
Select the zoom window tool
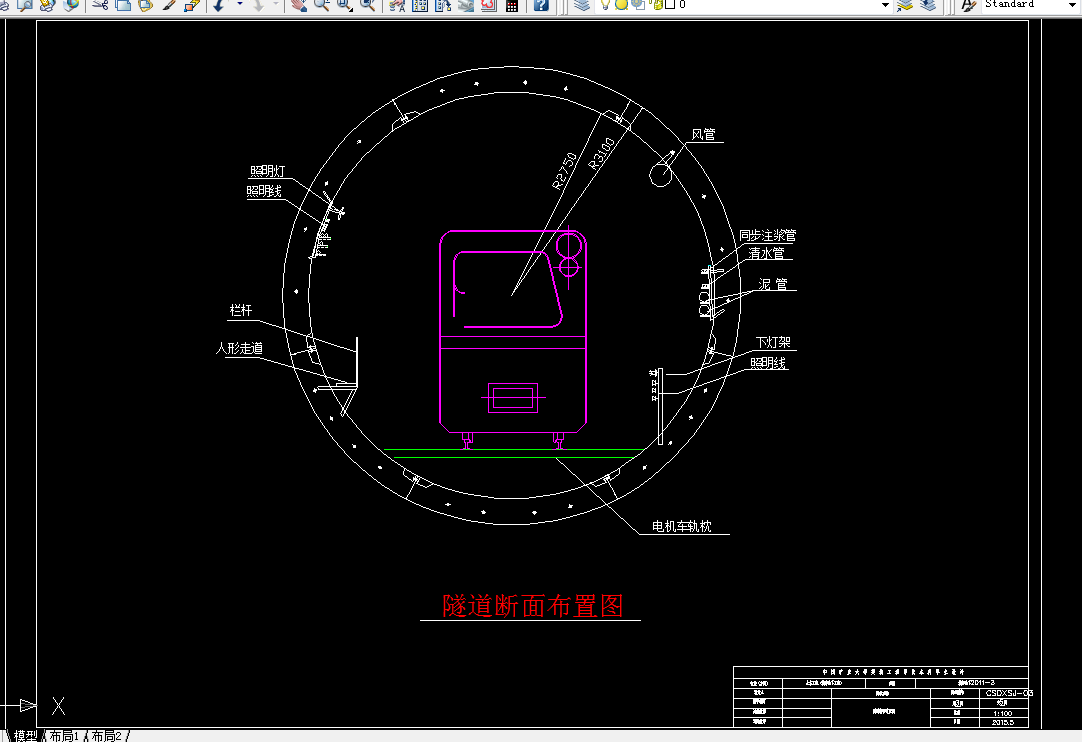pyautogui.click(x=344, y=5)
